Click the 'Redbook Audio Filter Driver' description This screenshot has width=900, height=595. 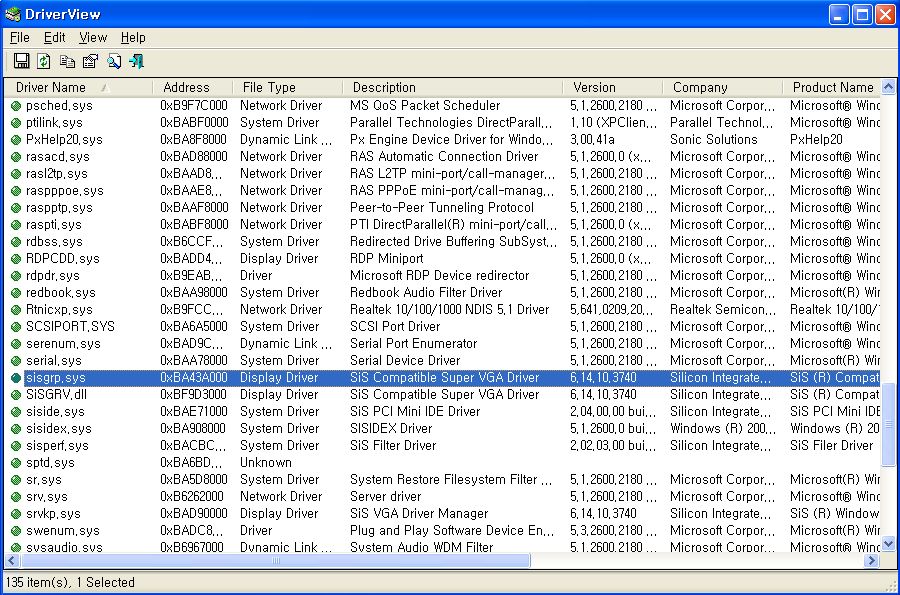426,293
